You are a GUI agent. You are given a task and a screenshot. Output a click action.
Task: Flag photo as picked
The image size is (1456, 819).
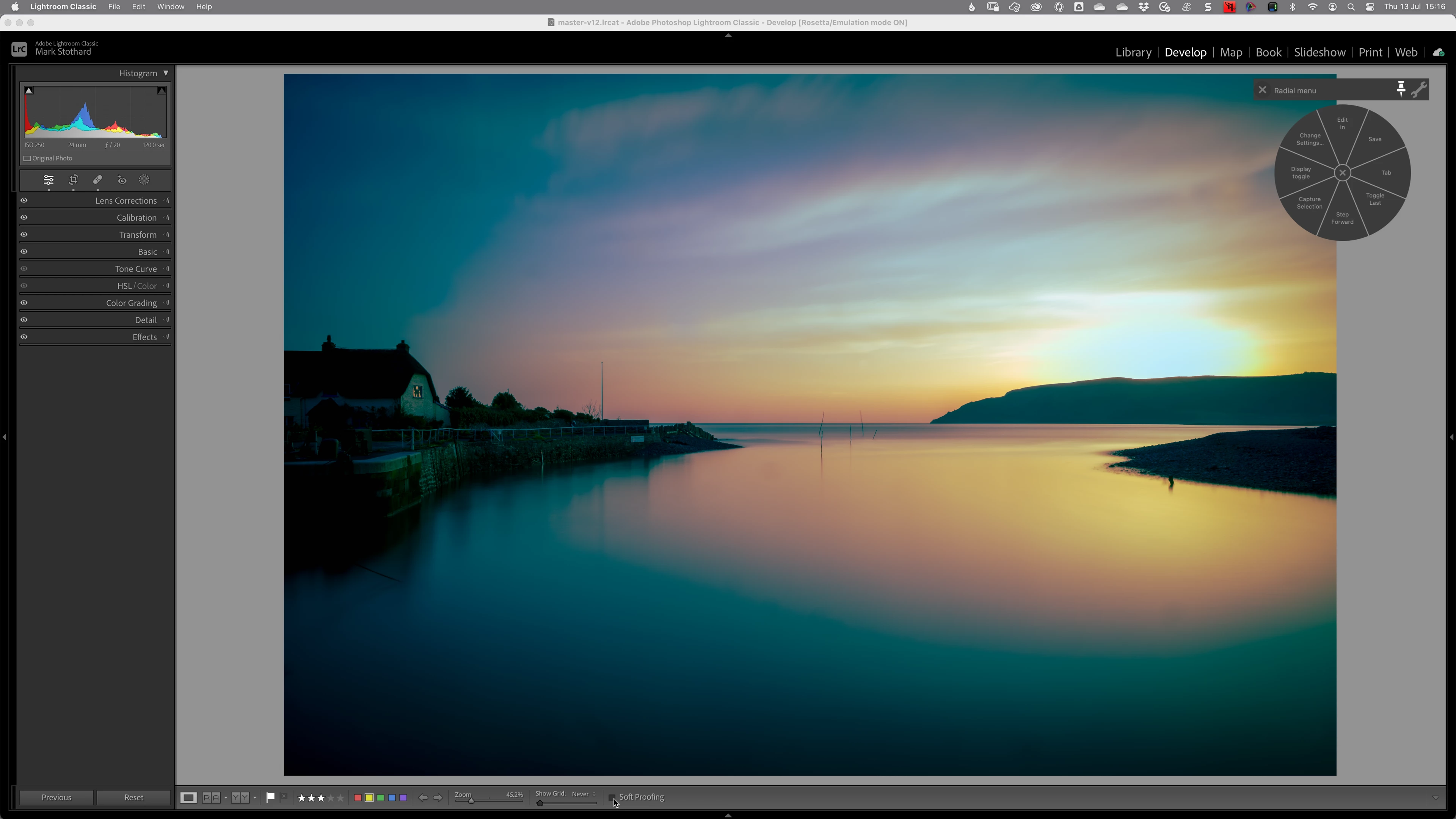pos(270,797)
